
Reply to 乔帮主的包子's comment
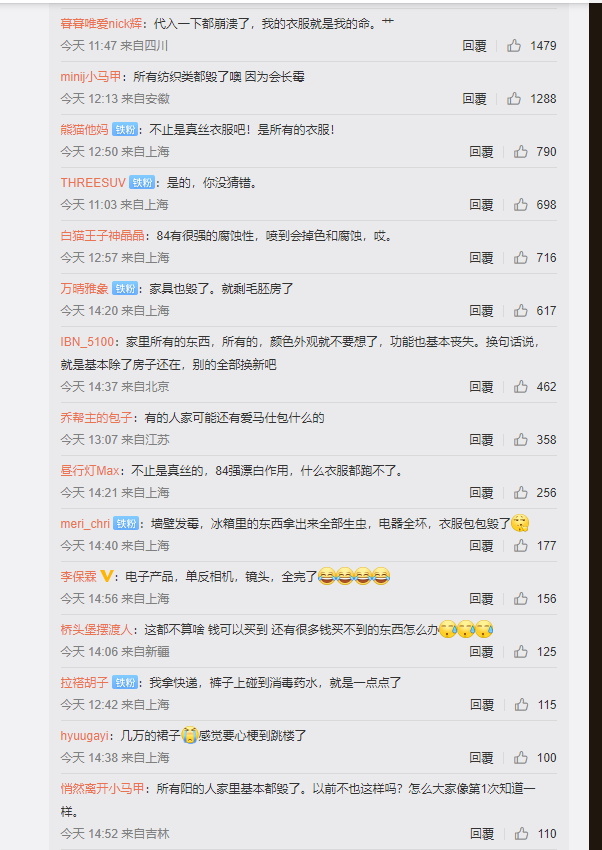481,440
